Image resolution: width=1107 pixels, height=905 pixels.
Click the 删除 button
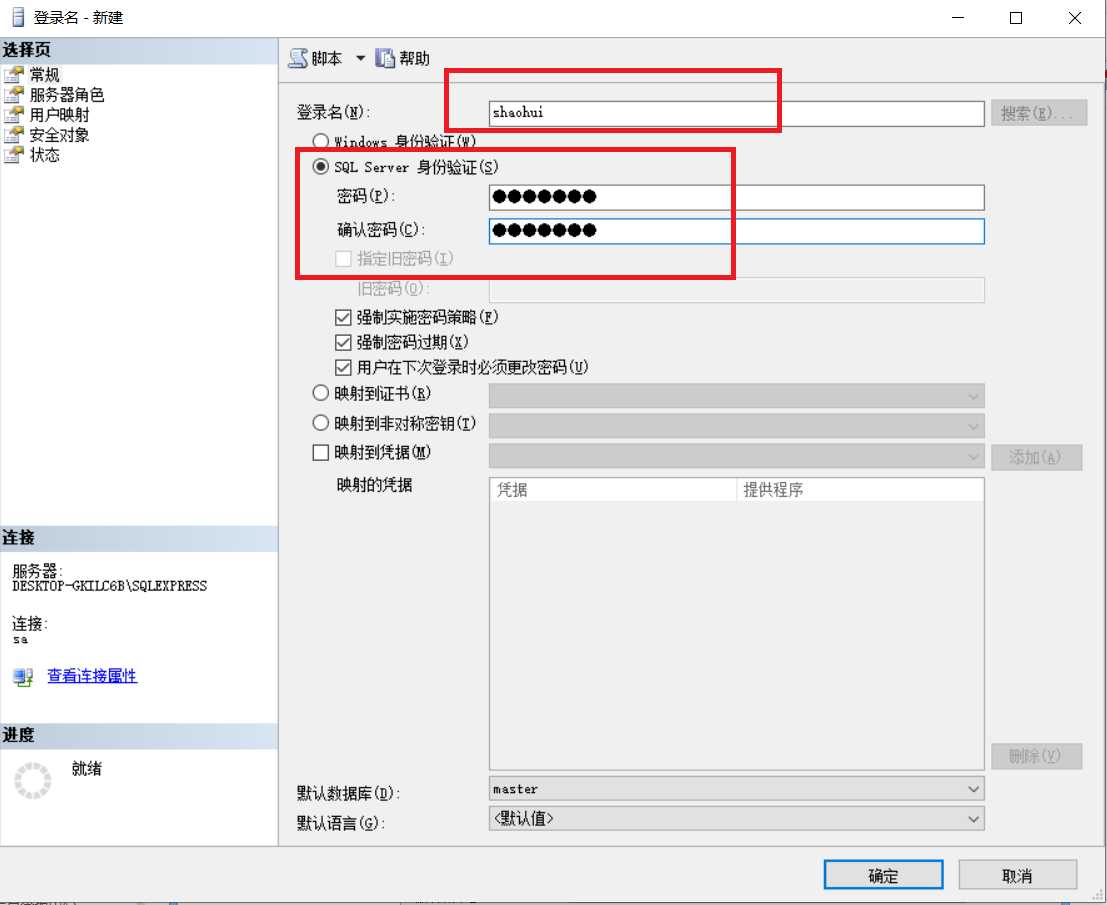point(1036,756)
